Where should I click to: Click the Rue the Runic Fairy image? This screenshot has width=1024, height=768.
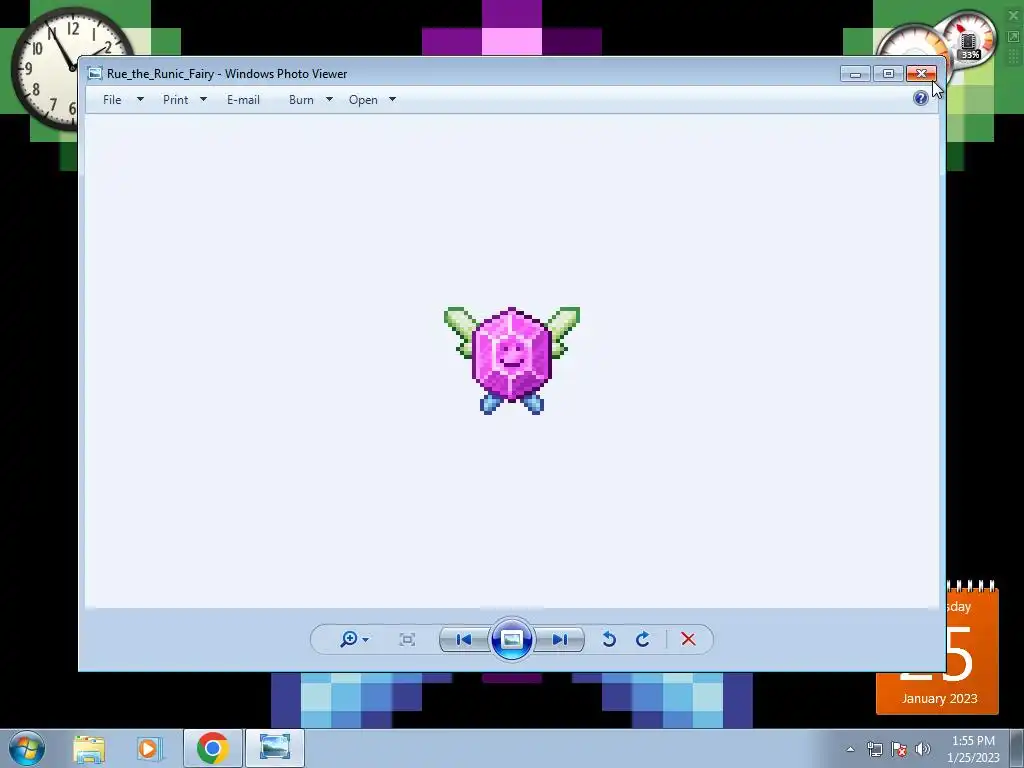pyautogui.click(x=512, y=360)
